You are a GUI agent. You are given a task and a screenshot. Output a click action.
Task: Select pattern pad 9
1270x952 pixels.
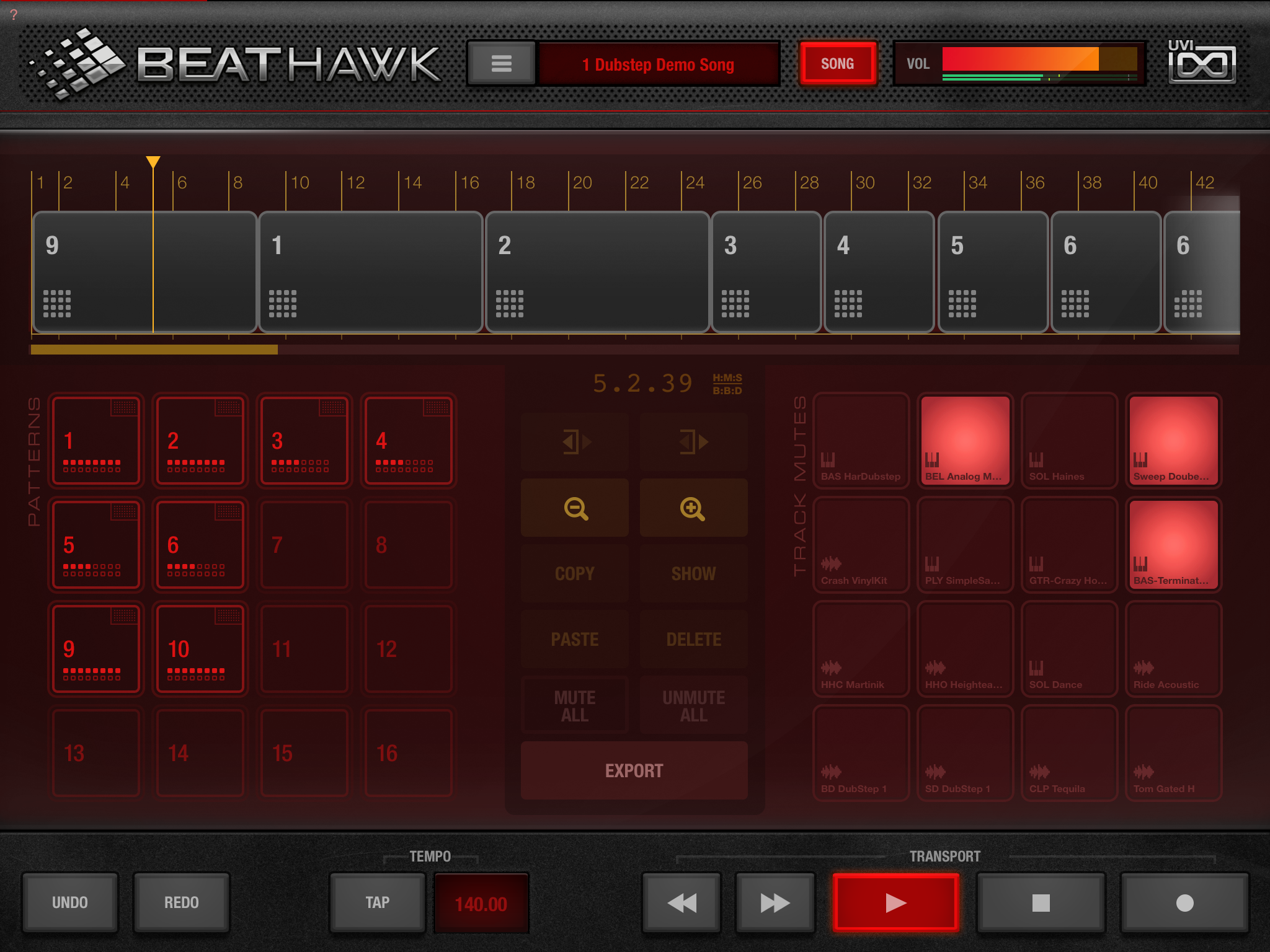[95, 648]
